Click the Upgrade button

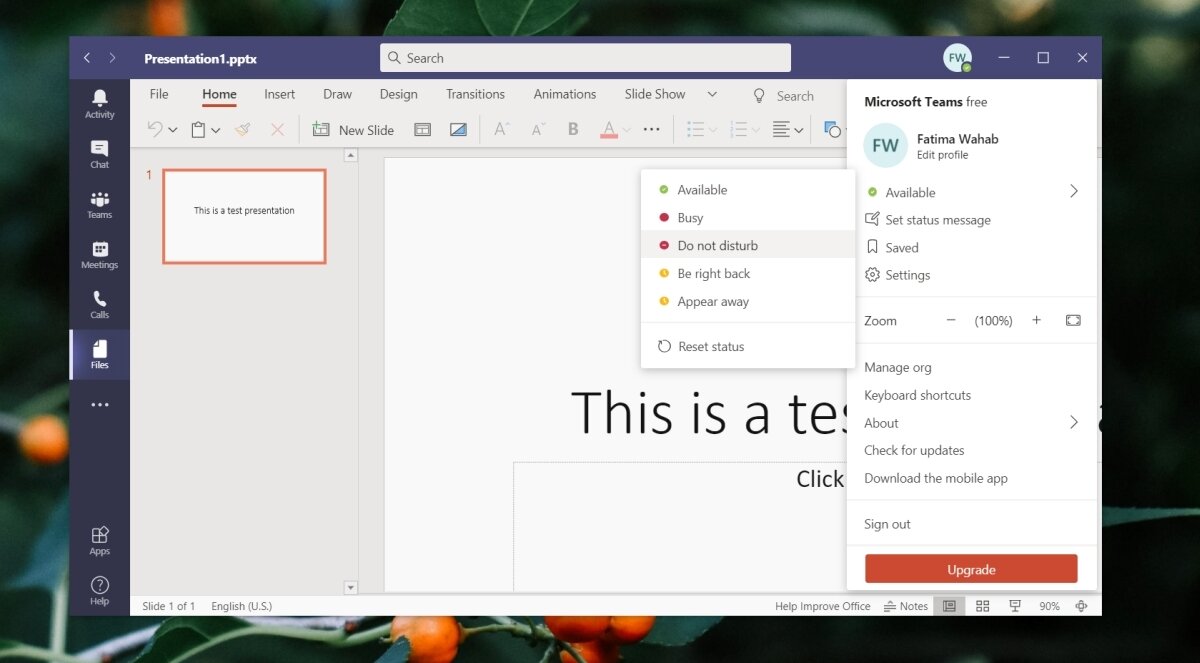970,568
